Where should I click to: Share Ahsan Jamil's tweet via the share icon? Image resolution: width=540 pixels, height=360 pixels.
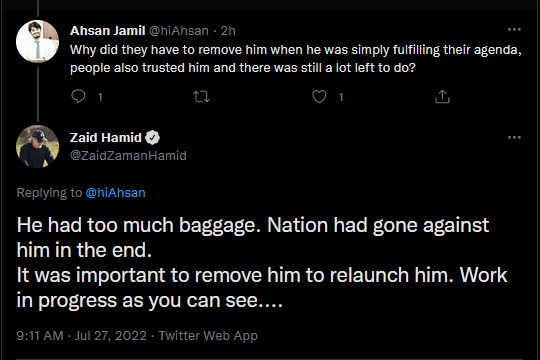[442, 96]
